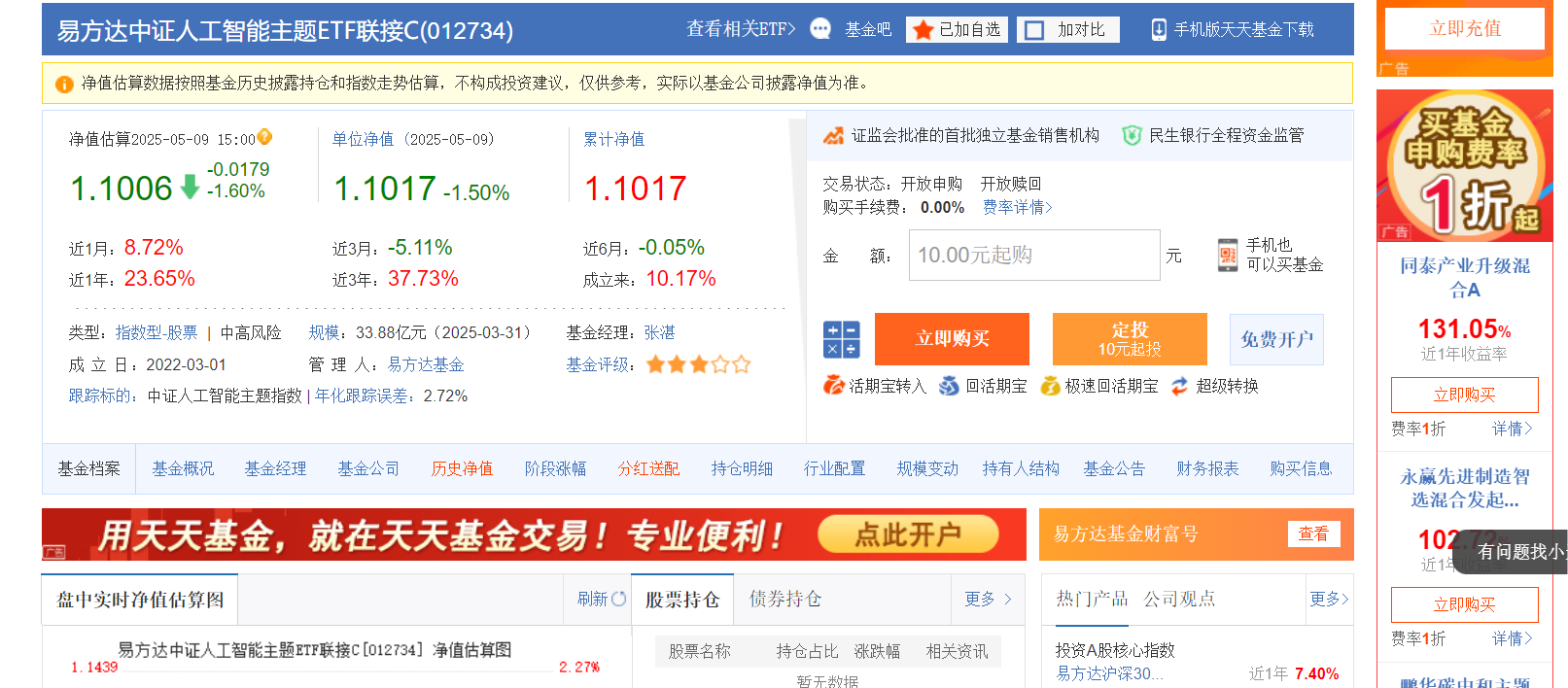Click the 定投 10元起投 button

pos(1130,339)
